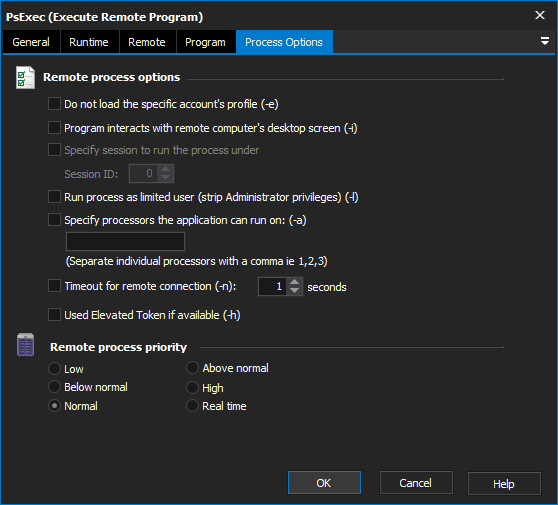The height and width of the screenshot is (505, 558).
Task: Check Program interacts with remote desktop screen
Action: [54, 128]
